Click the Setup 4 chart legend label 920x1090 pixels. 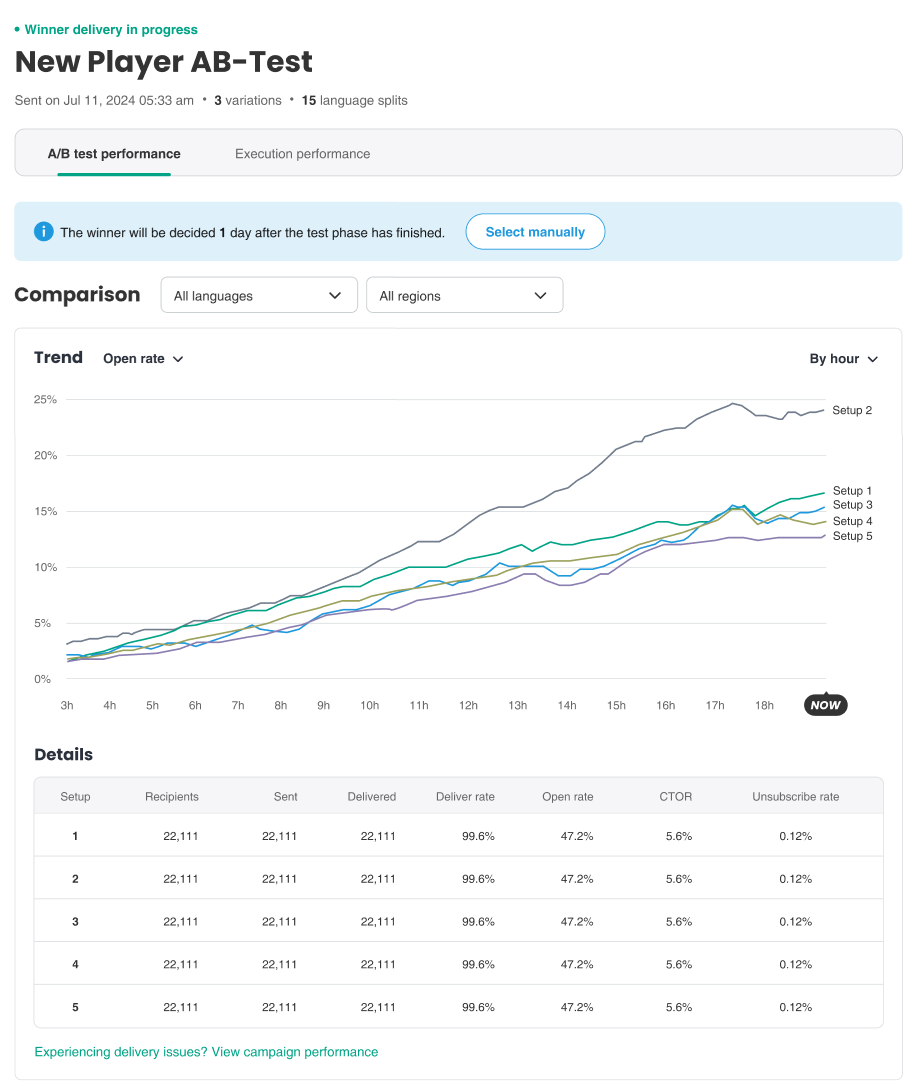point(852,522)
